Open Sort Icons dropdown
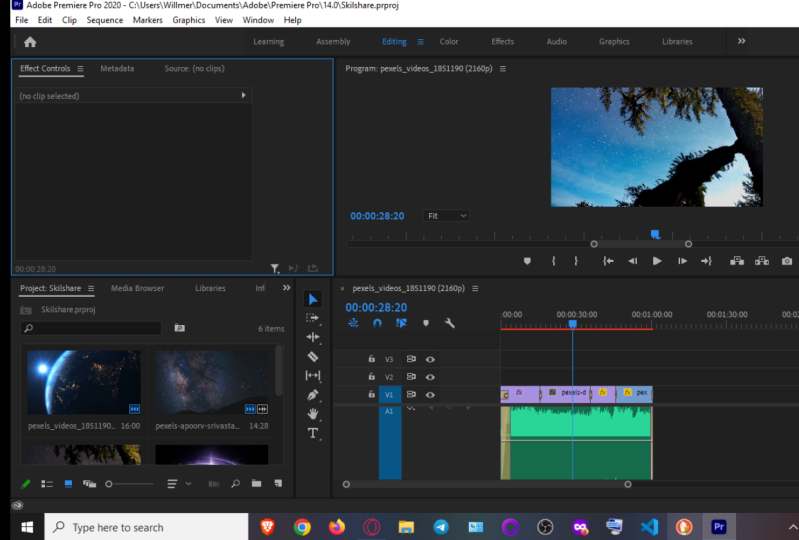Image resolution: width=799 pixels, height=540 pixels. [179, 483]
